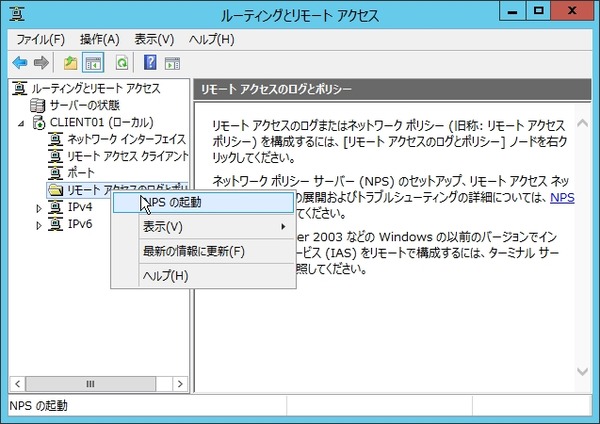The width and height of the screenshot is (600, 424).
Task: Choose NPS の起動 from context menu
Action: [x=203, y=202]
